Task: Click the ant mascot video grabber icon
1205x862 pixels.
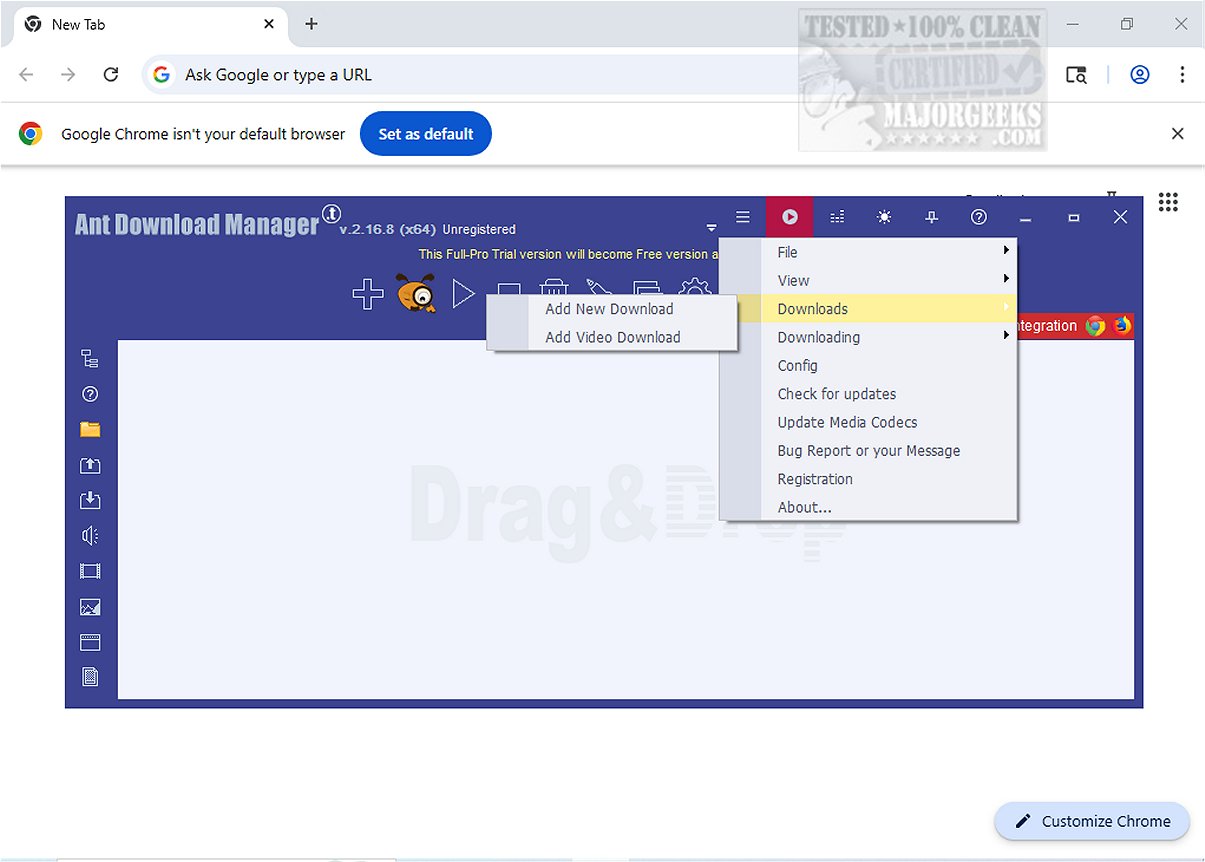Action: click(x=415, y=294)
